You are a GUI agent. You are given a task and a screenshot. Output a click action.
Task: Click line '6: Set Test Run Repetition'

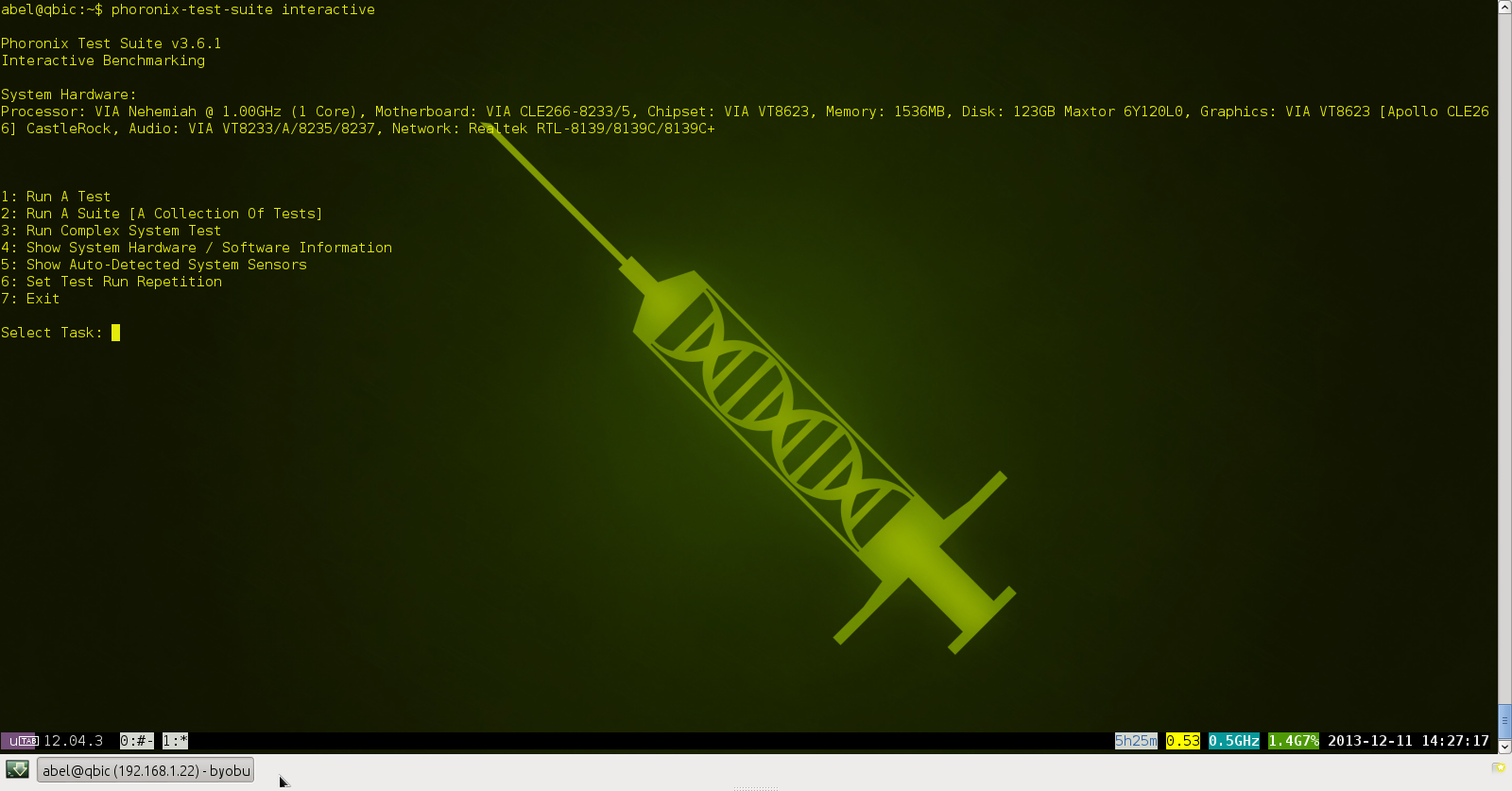point(112,282)
